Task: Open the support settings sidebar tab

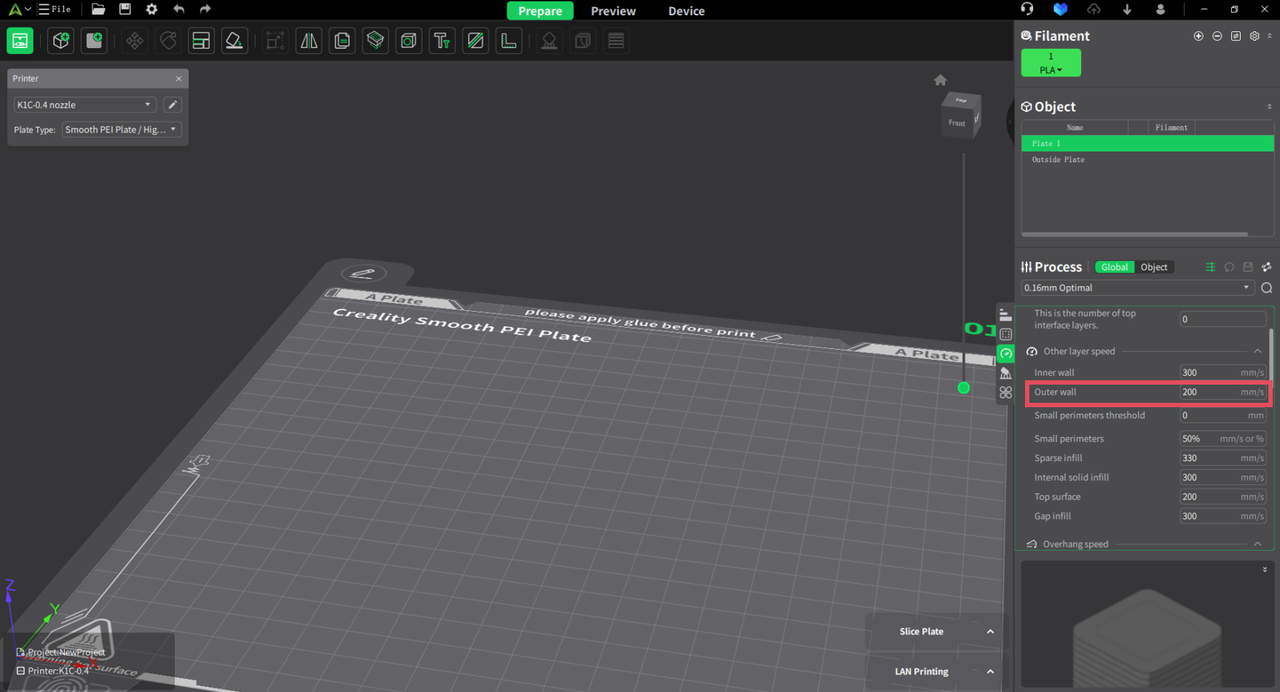Action: click(x=1006, y=373)
